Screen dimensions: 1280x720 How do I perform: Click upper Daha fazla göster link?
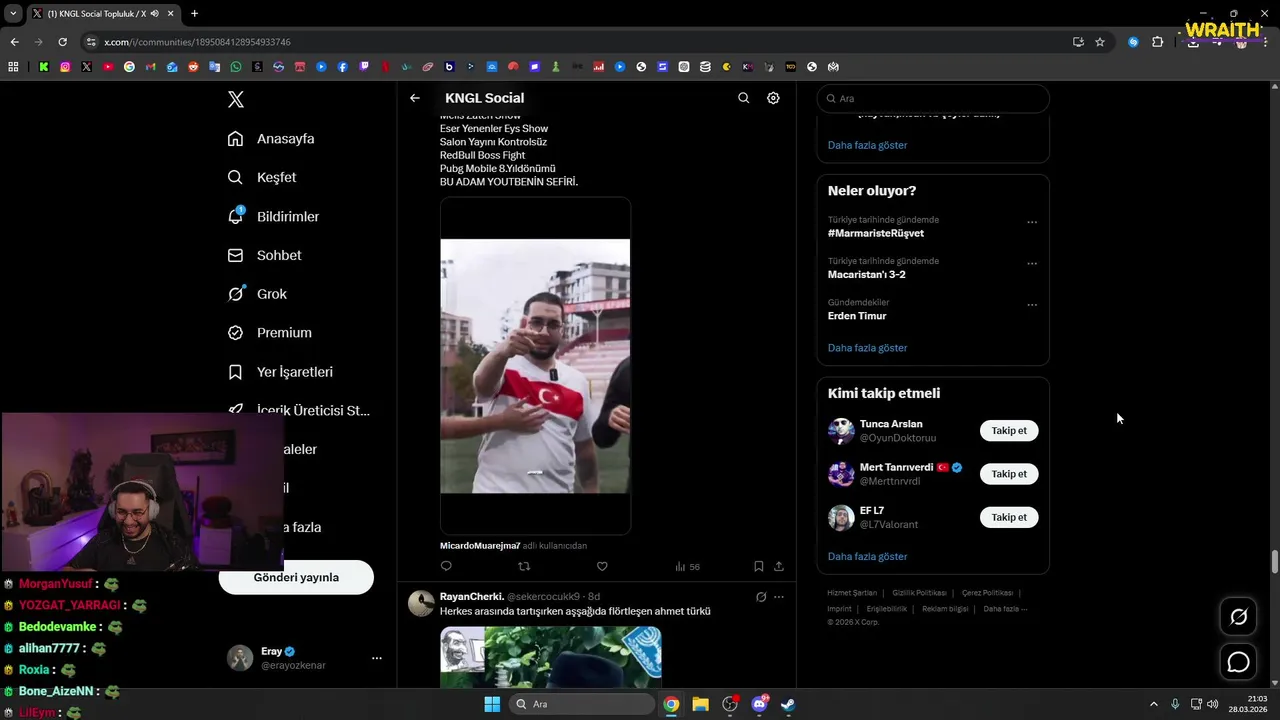point(867,145)
